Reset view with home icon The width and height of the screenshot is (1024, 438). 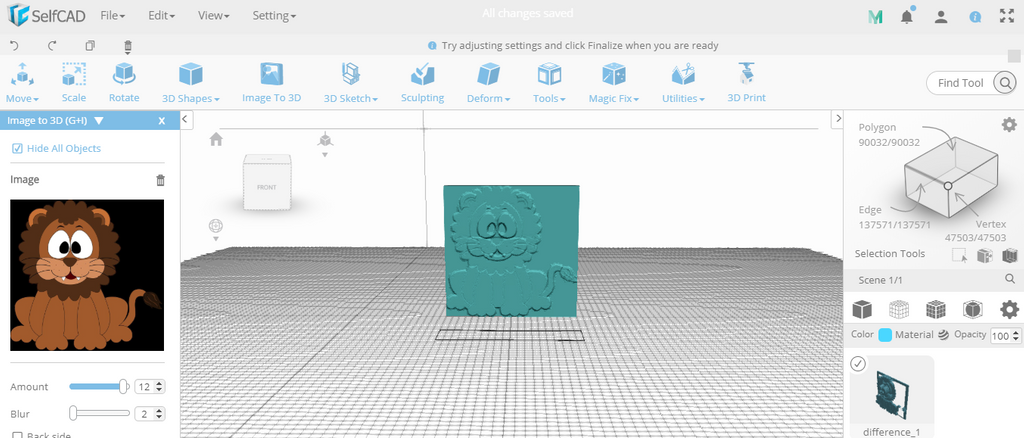click(216, 139)
